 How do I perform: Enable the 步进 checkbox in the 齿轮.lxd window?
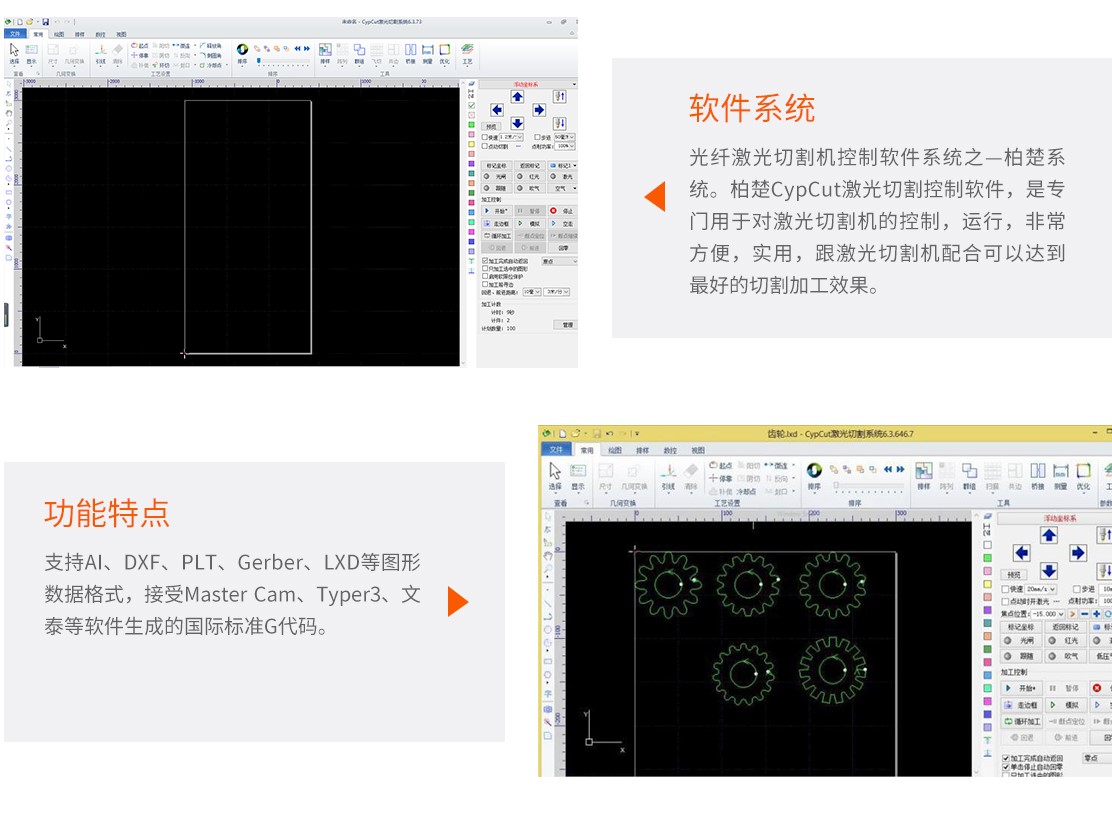pos(1076,589)
